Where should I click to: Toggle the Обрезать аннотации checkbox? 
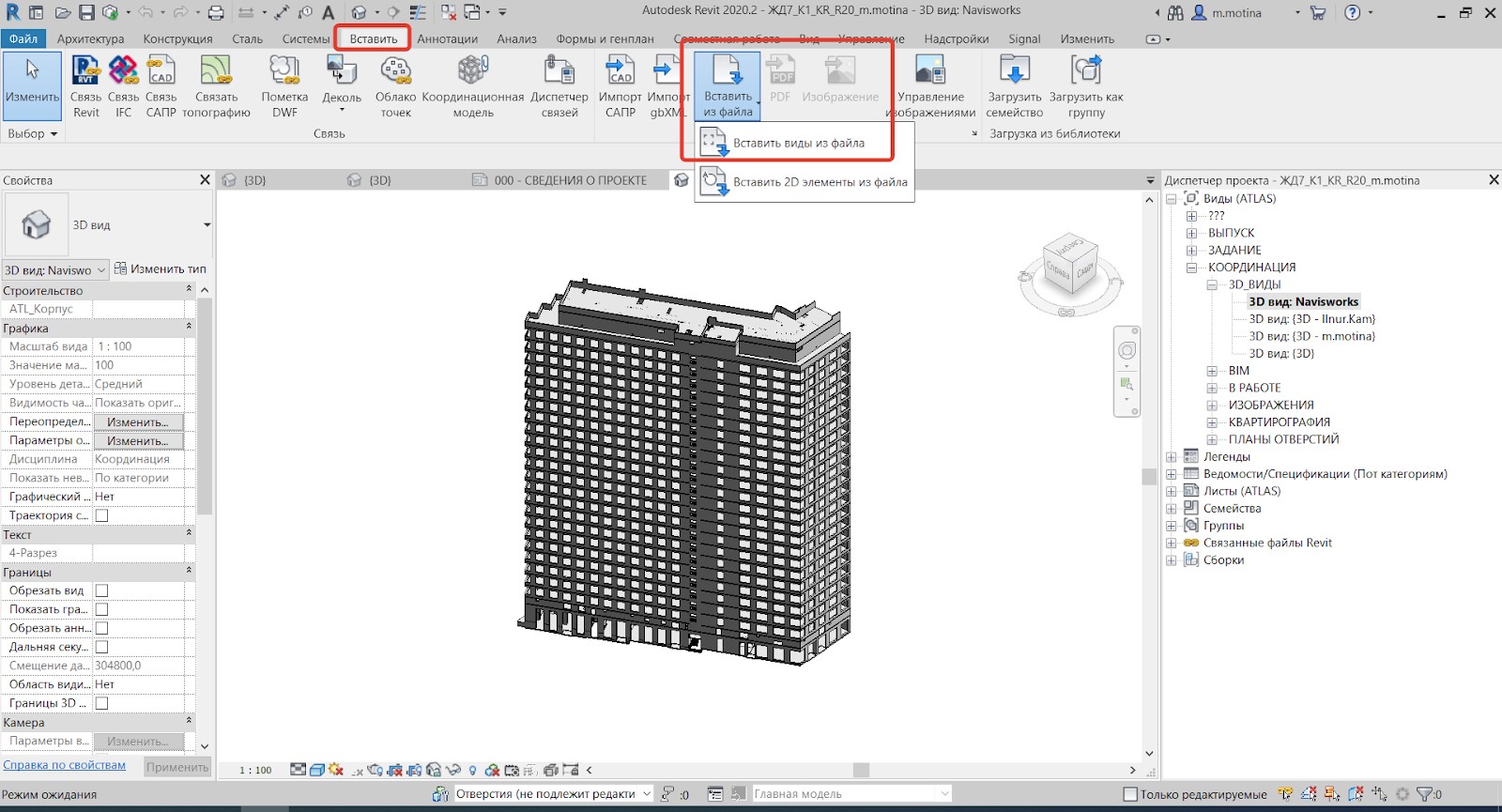pyautogui.click(x=101, y=628)
